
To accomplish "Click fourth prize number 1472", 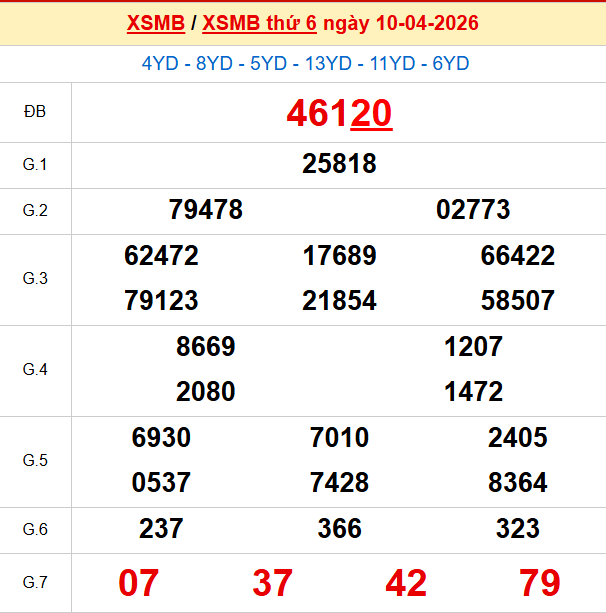I will [x=473, y=392].
